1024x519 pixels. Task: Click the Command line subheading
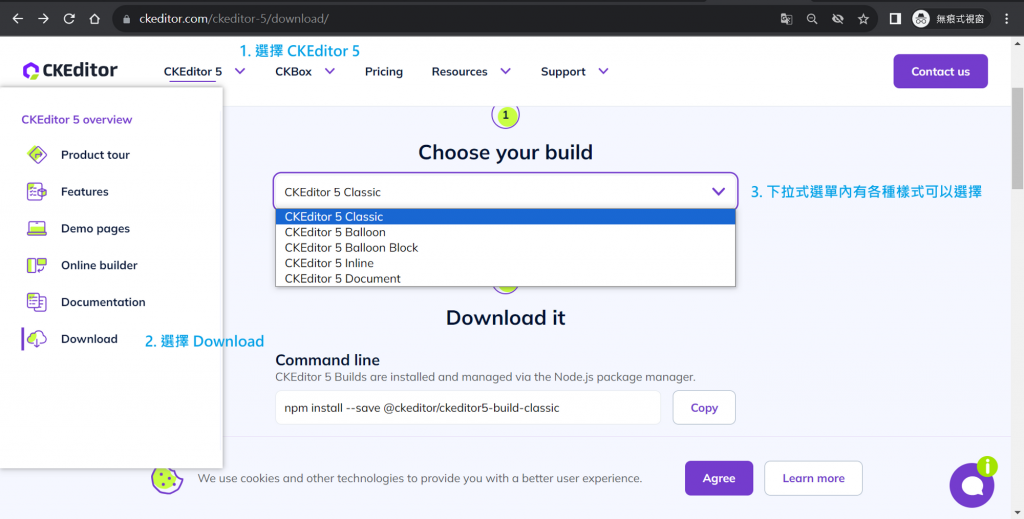coord(327,360)
